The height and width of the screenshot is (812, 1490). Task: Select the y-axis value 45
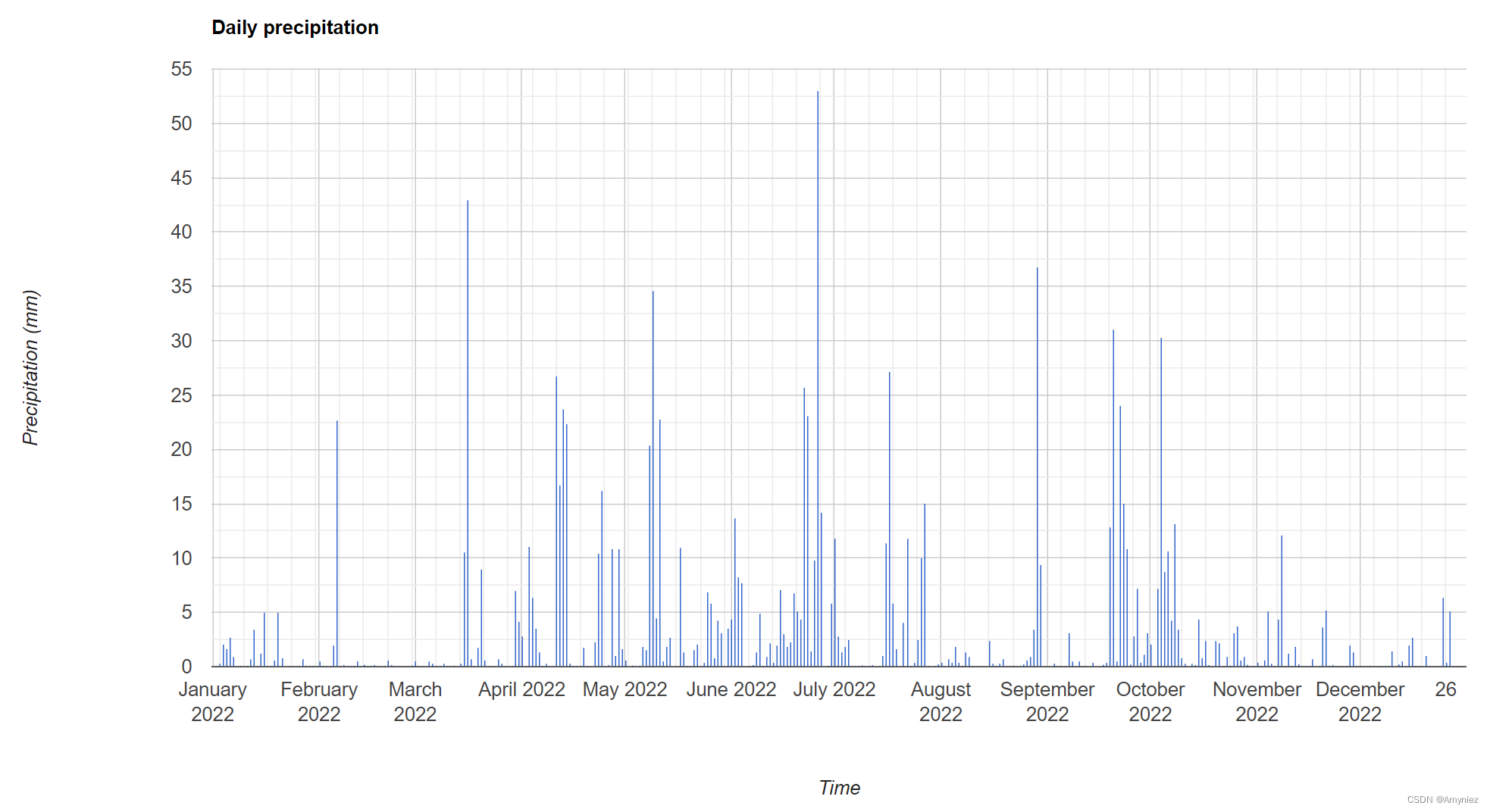click(x=182, y=178)
